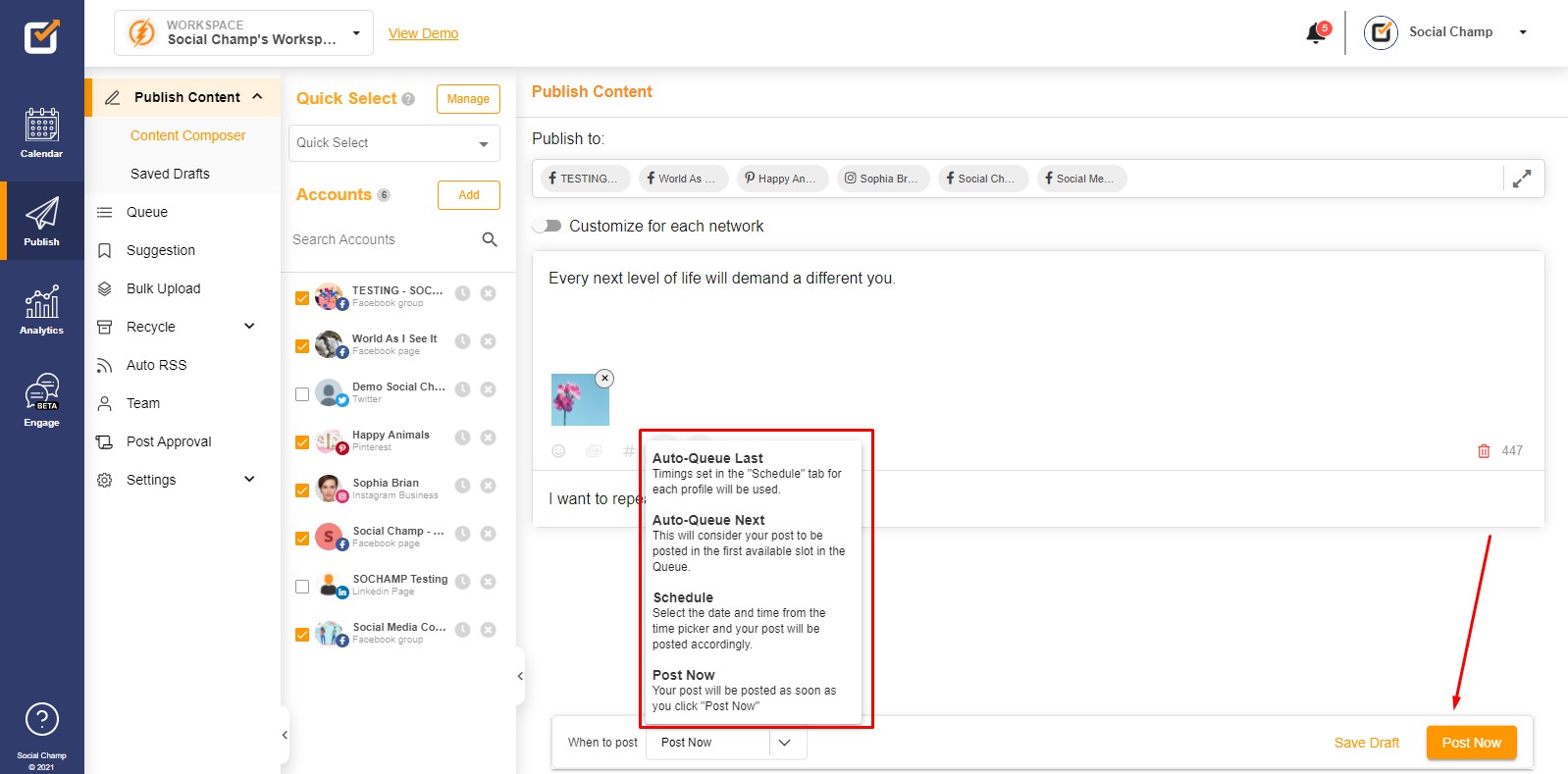Image resolution: width=1568 pixels, height=774 pixels.
Task: Click clock icon for Happy Animals
Action: (x=462, y=438)
